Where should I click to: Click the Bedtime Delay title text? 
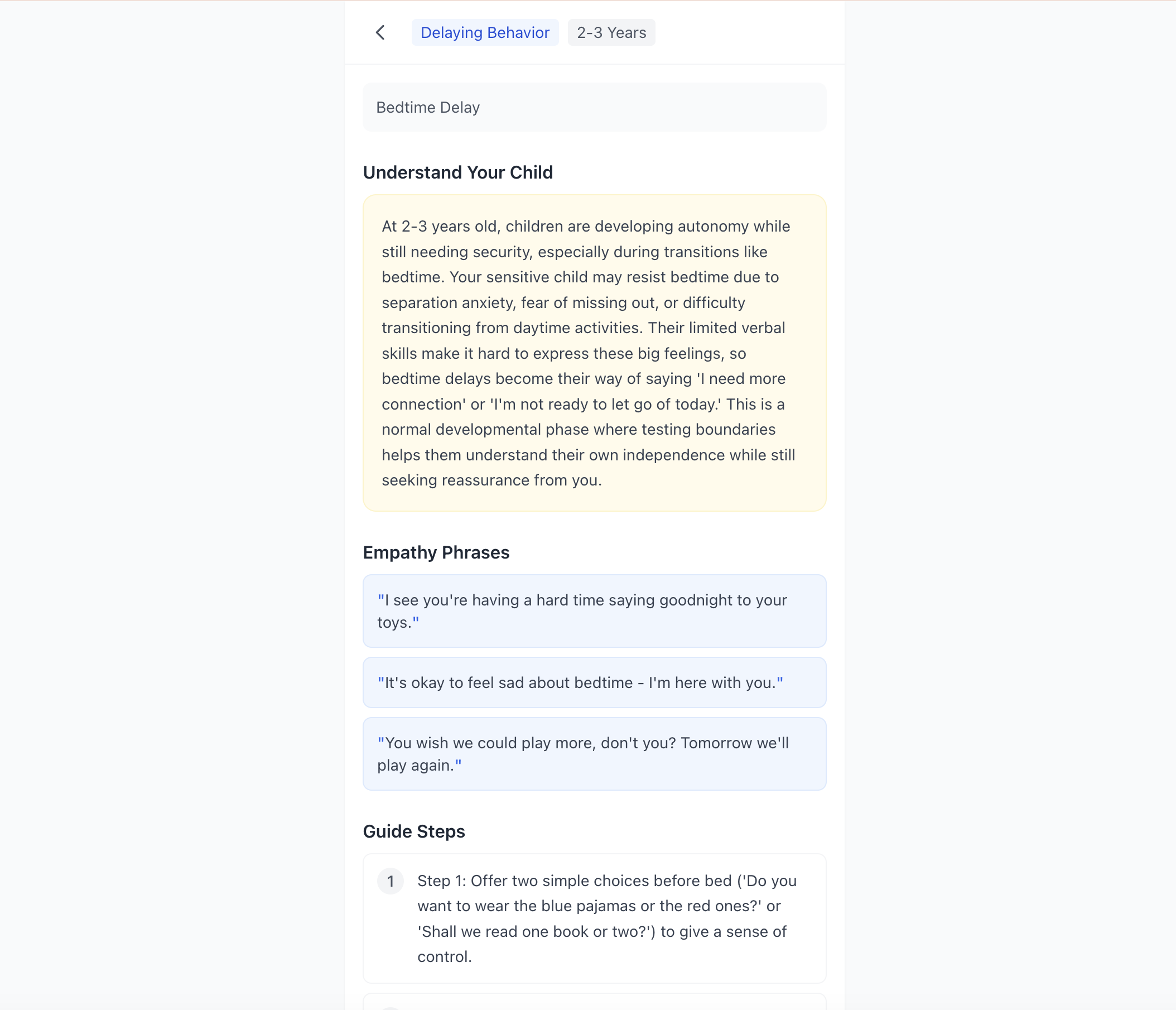point(427,107)
